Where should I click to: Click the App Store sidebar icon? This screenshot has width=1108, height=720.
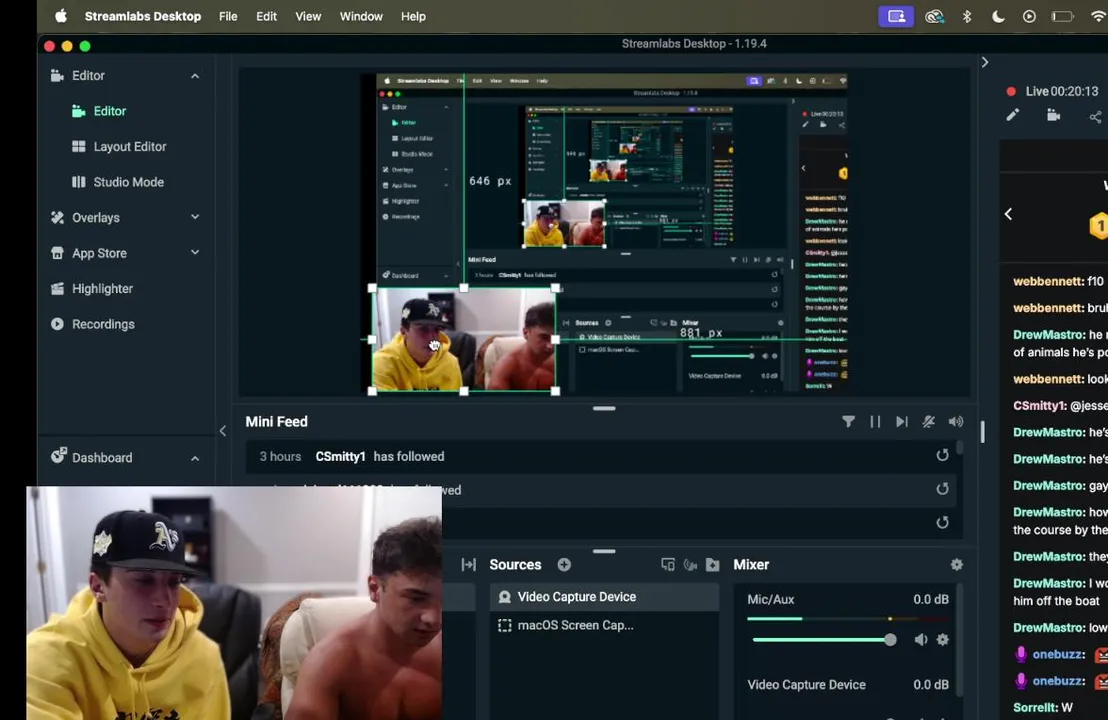(57, 253)
